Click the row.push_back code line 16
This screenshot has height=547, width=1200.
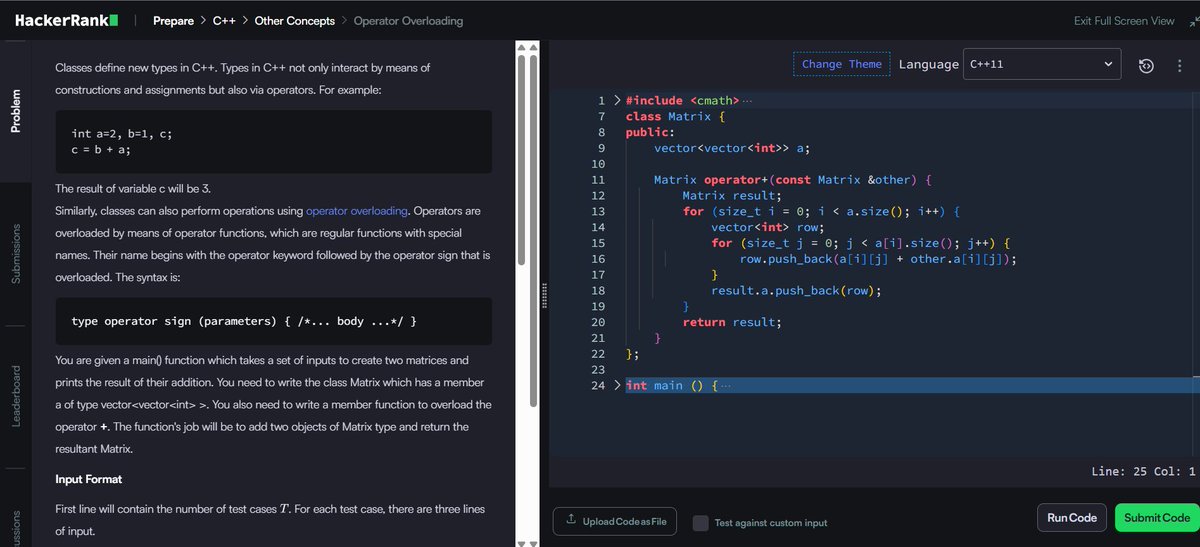878,259
